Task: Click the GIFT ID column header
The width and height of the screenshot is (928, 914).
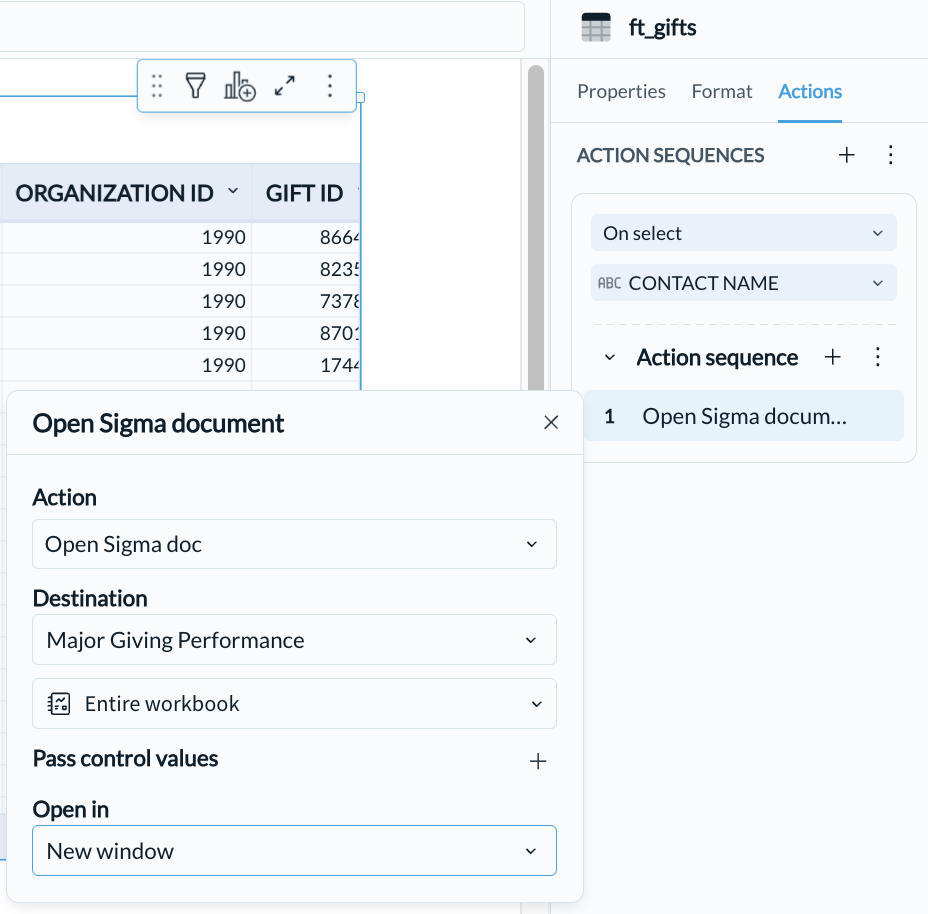Action: click(x=306, y=193)
